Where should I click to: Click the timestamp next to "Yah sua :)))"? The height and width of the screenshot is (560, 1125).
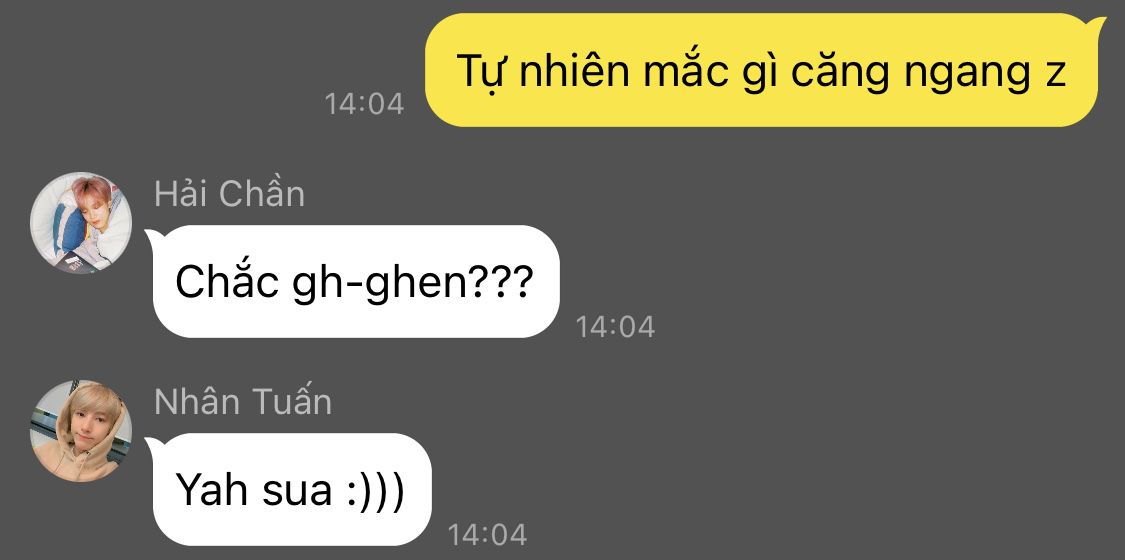(487, 535)
